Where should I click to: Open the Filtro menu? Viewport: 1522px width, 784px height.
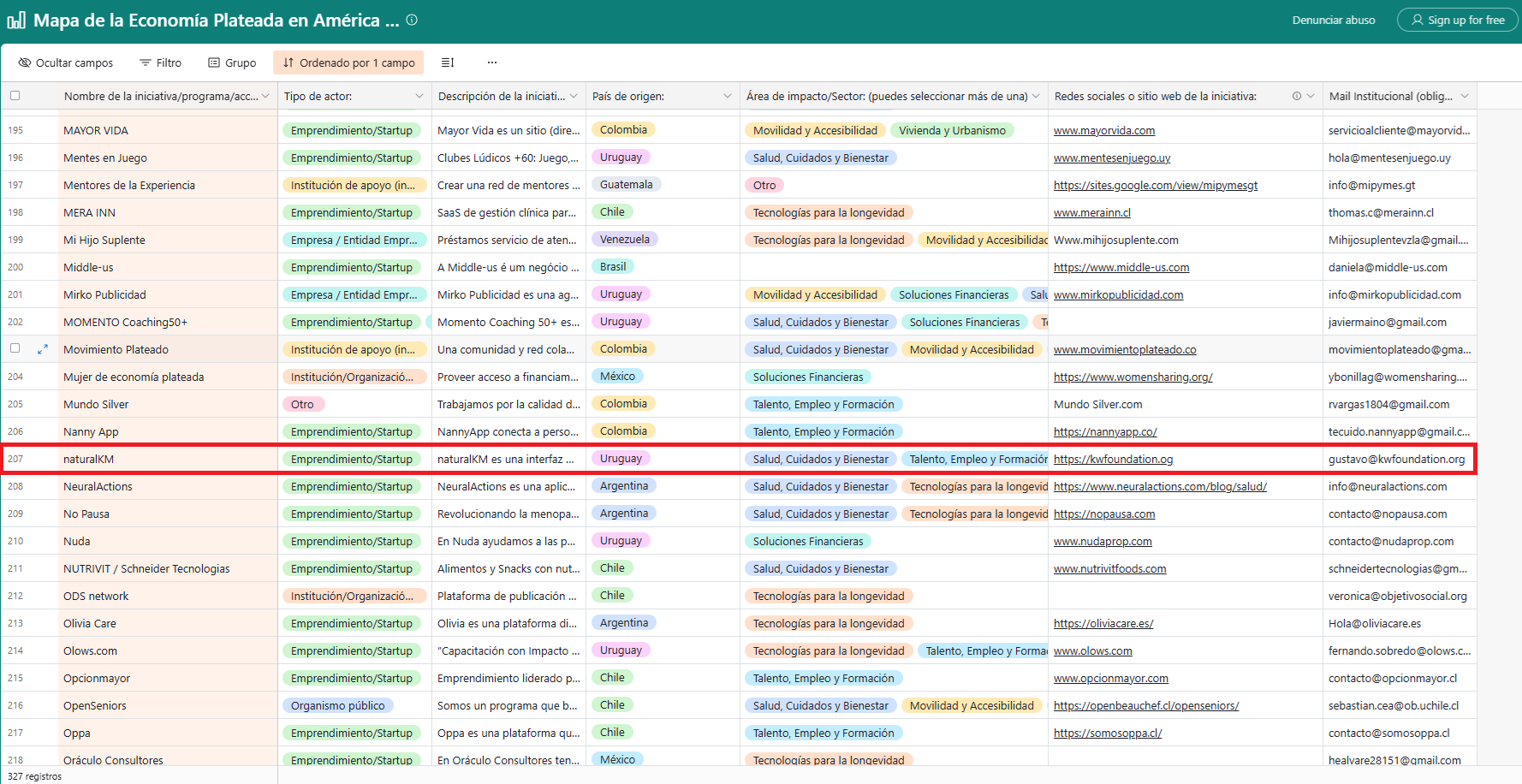160,62
